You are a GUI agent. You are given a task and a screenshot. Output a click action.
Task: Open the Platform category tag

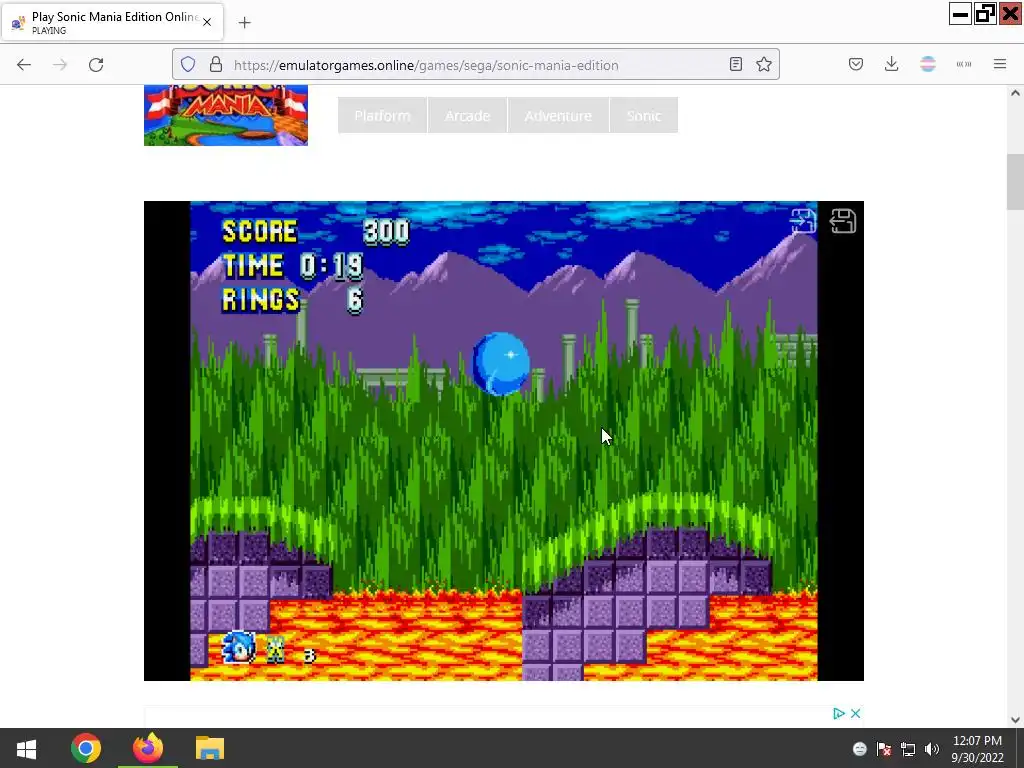pyautogui.click(x=383, y=116)
